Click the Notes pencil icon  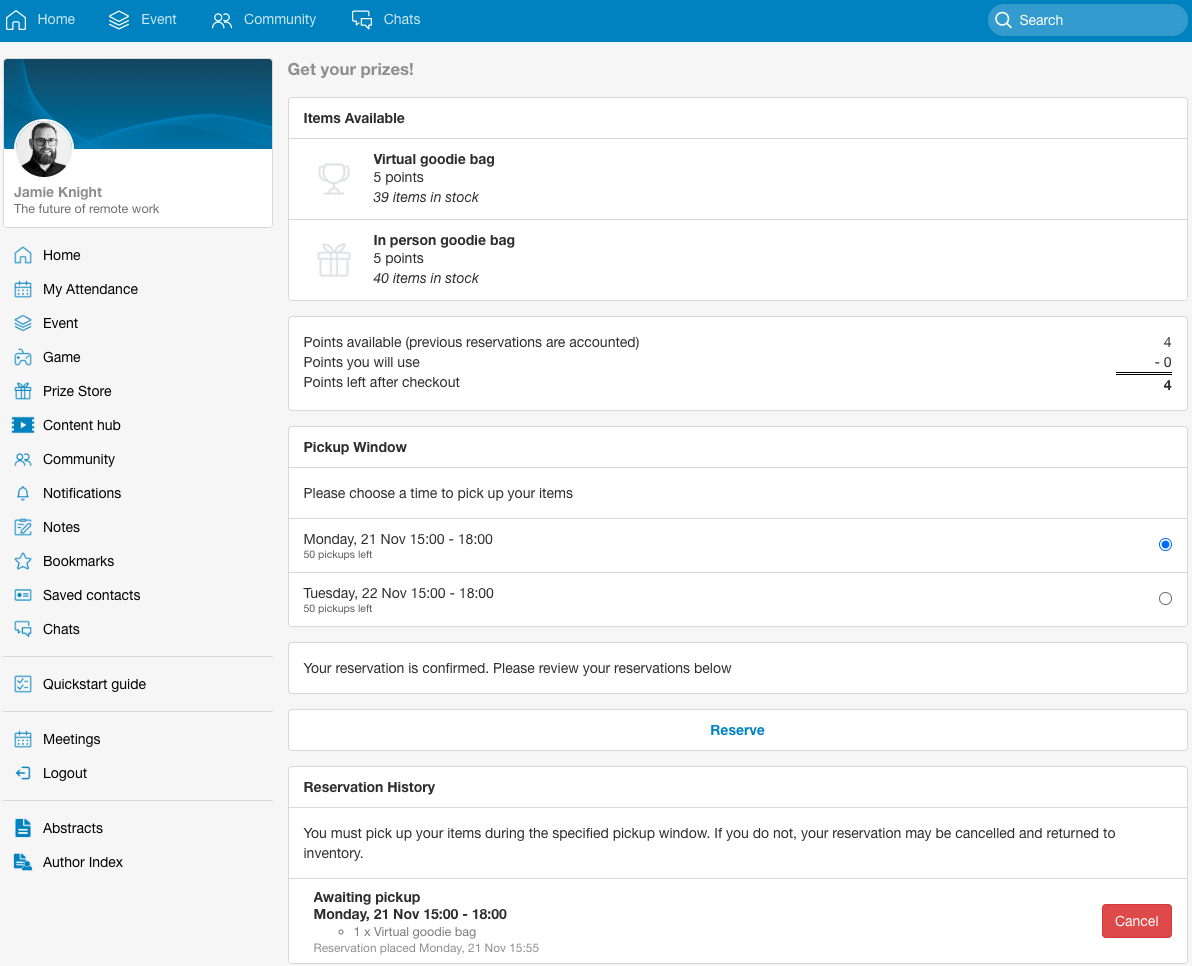pos(23,527)
